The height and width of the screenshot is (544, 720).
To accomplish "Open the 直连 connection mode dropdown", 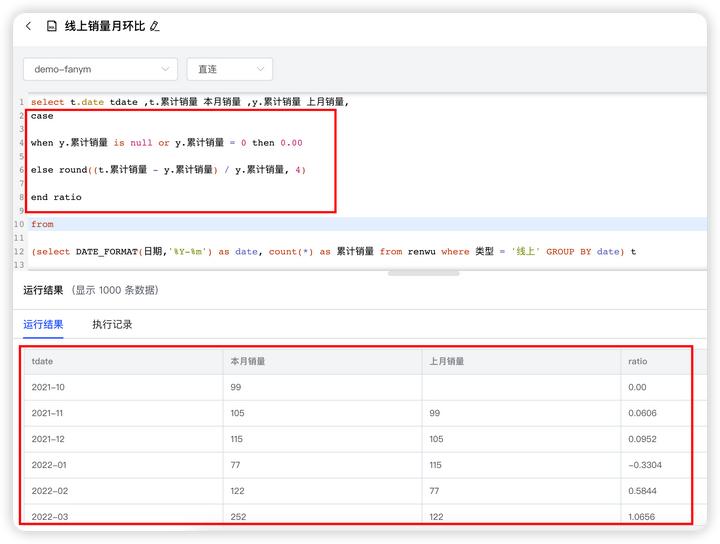I will [230, 69].
